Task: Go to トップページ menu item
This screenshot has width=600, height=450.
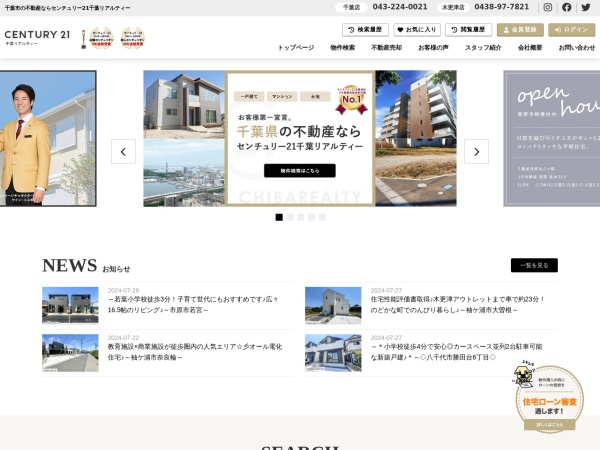Action: click(296, 47)
